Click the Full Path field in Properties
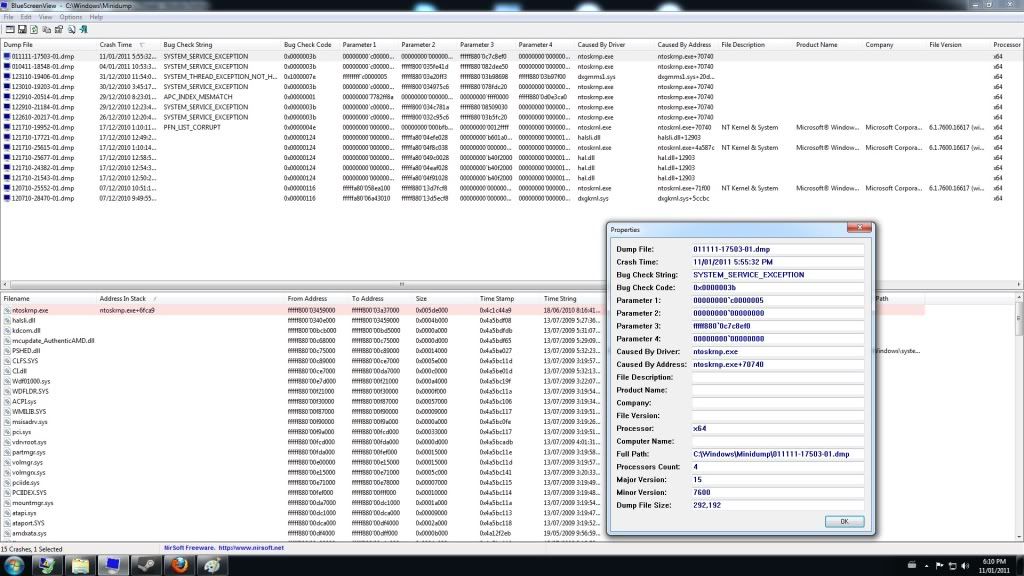The height and width of the screenshot is (576, 1024). [778, 454]
